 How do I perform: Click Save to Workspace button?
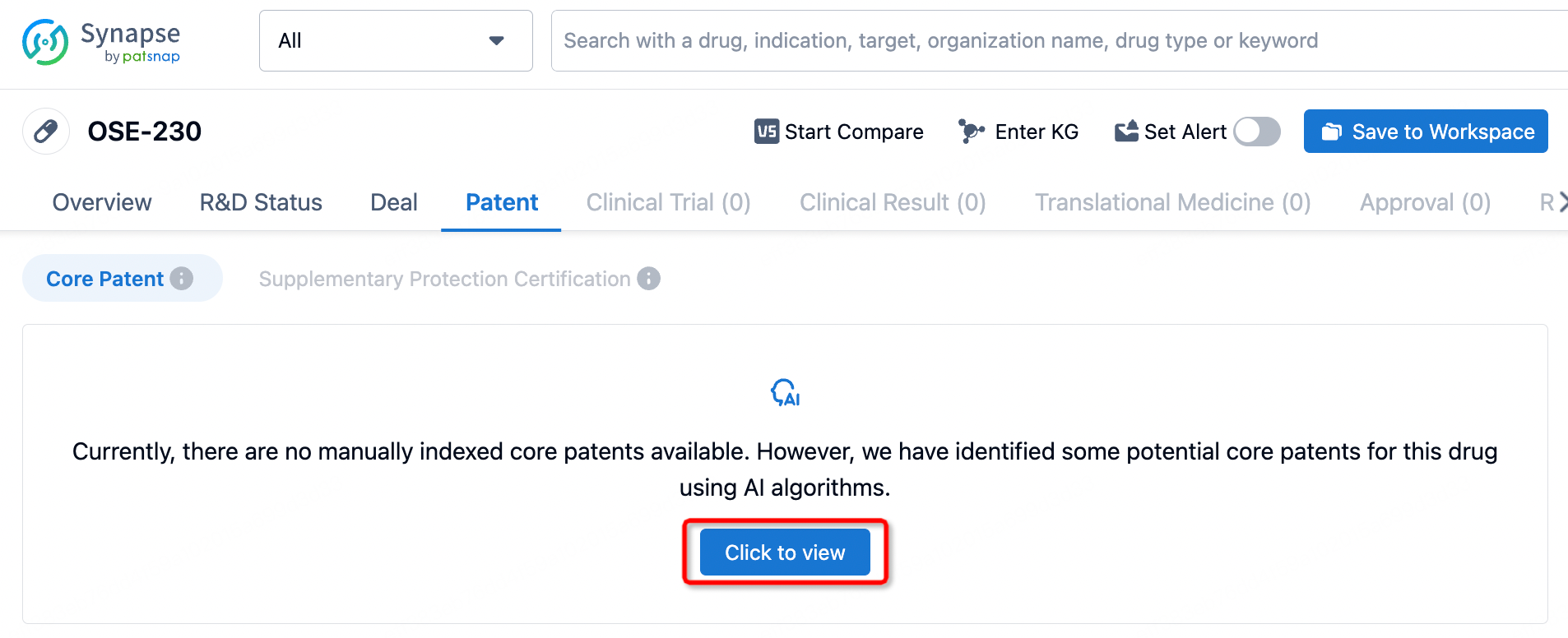(1425, 132)
